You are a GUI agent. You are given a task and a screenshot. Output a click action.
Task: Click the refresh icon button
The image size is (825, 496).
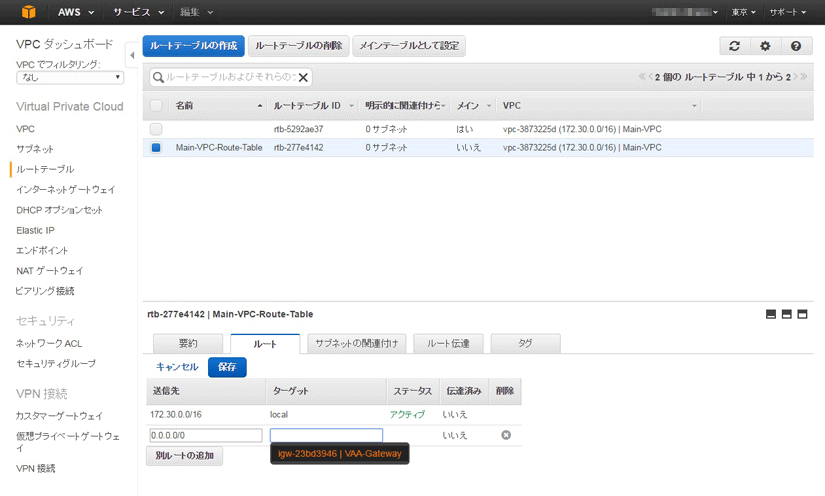[x=735, y=46]
